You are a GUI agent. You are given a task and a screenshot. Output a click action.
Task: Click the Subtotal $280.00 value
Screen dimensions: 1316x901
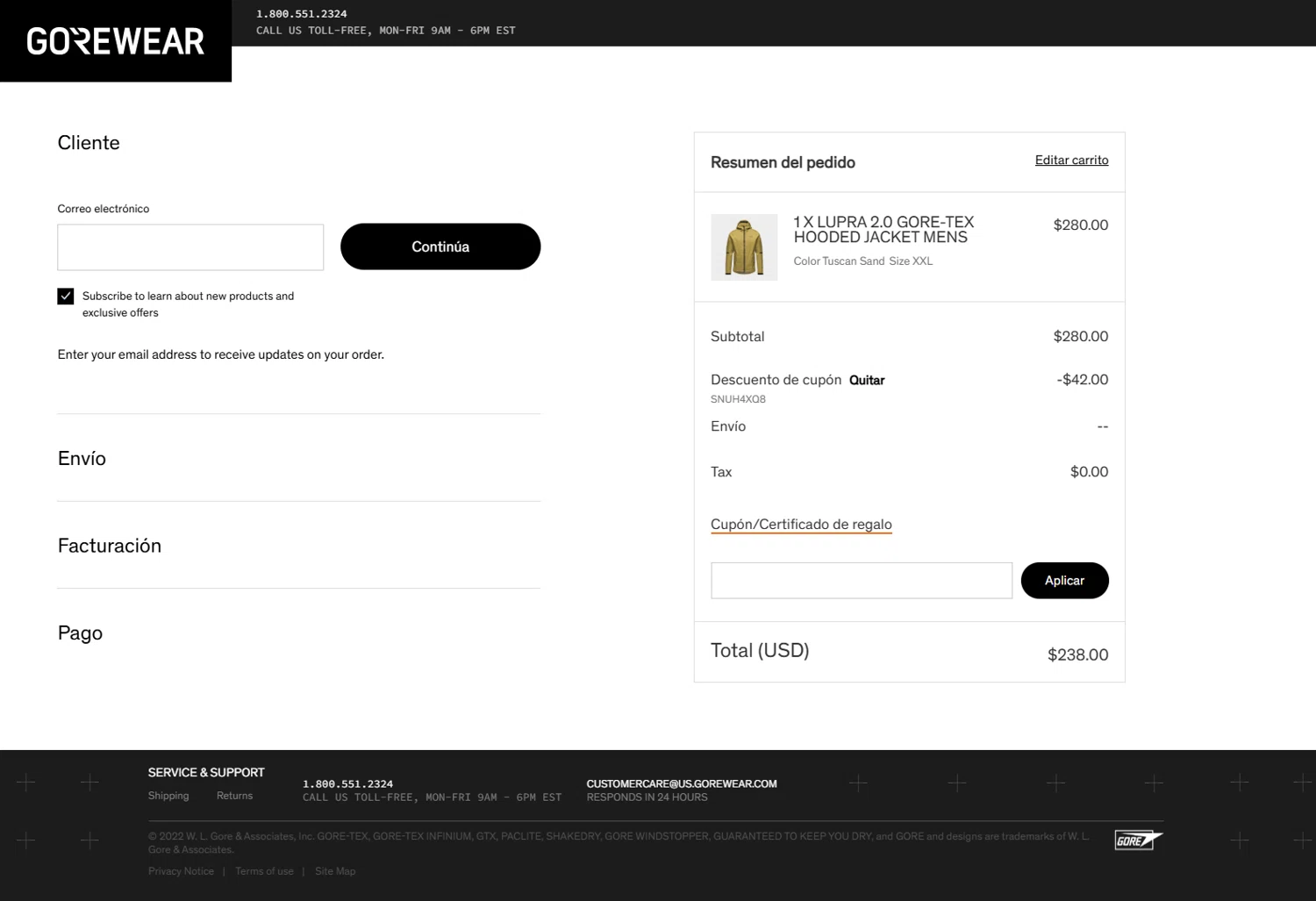click(x=1080, y=336)
